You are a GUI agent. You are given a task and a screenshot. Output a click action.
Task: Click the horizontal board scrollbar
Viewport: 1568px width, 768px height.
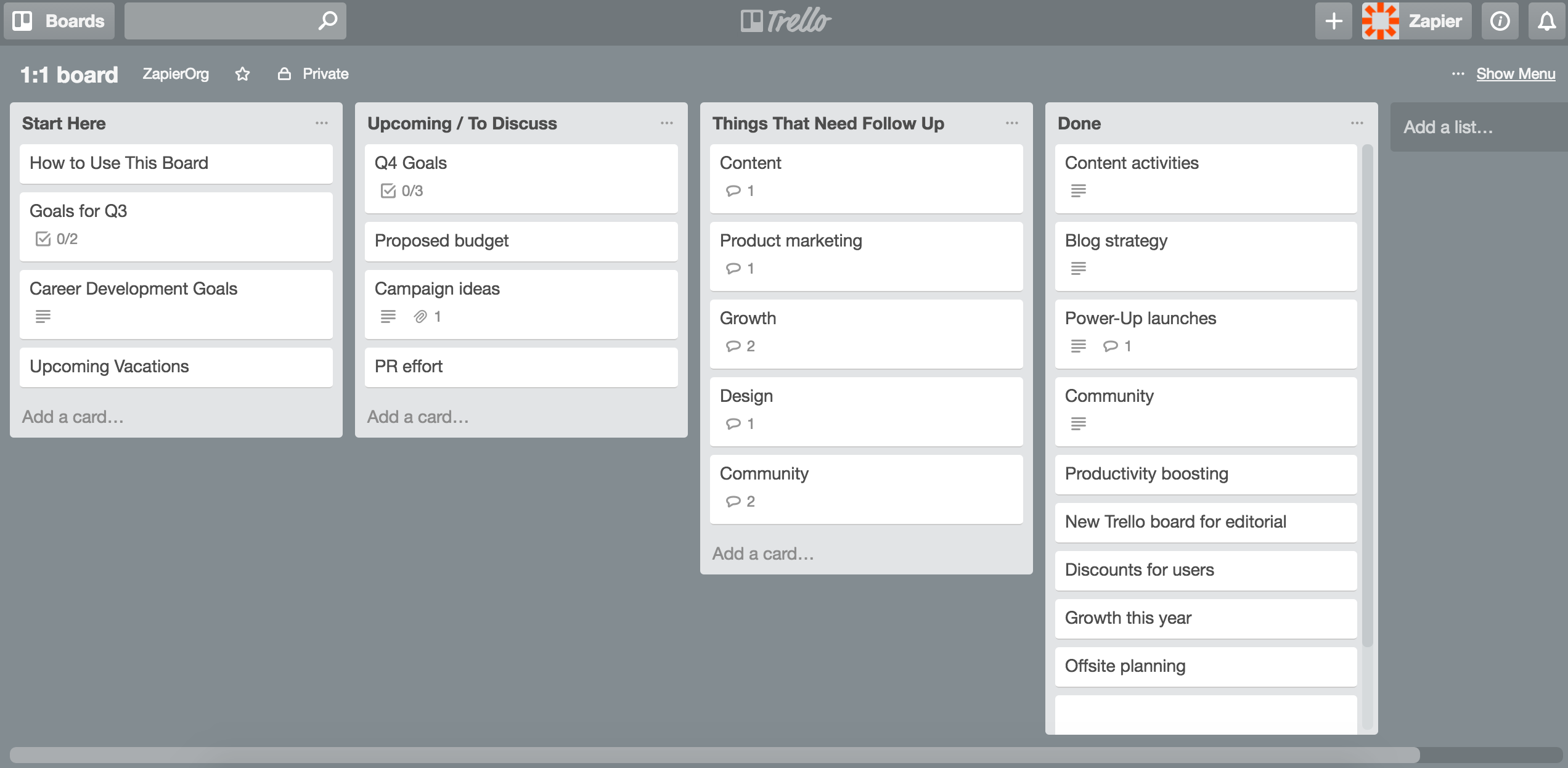pyautogui.click(x=715, y=754)
